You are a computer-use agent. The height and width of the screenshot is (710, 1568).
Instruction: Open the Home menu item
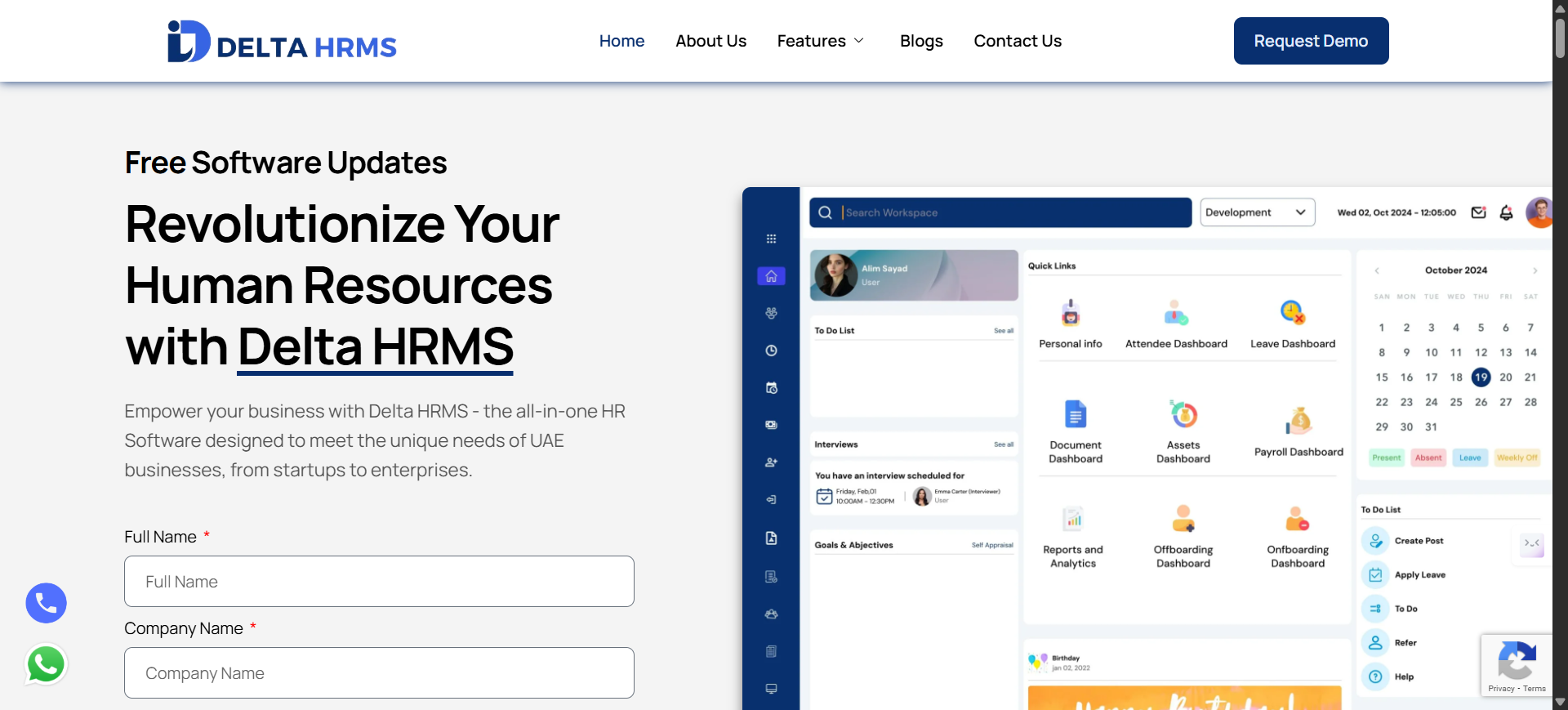(x=621, y=41)
